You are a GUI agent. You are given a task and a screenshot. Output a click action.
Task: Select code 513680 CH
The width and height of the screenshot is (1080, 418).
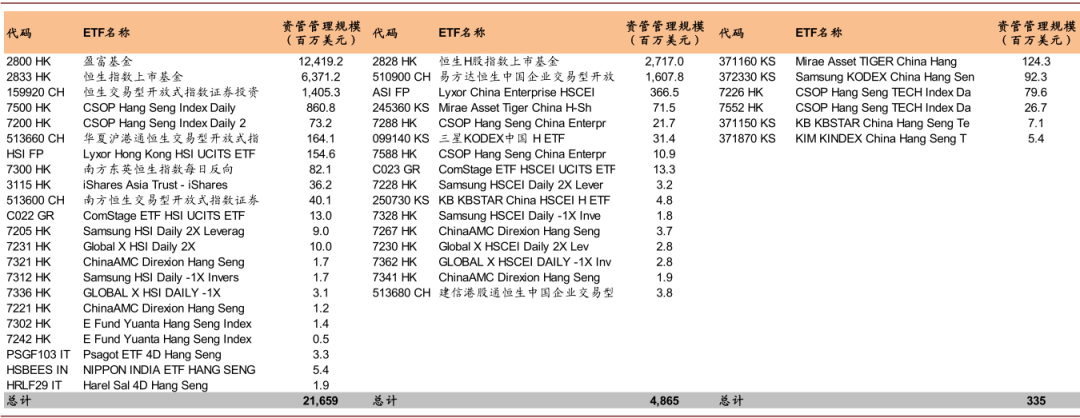pyautogui.click(x=402, y=293)
